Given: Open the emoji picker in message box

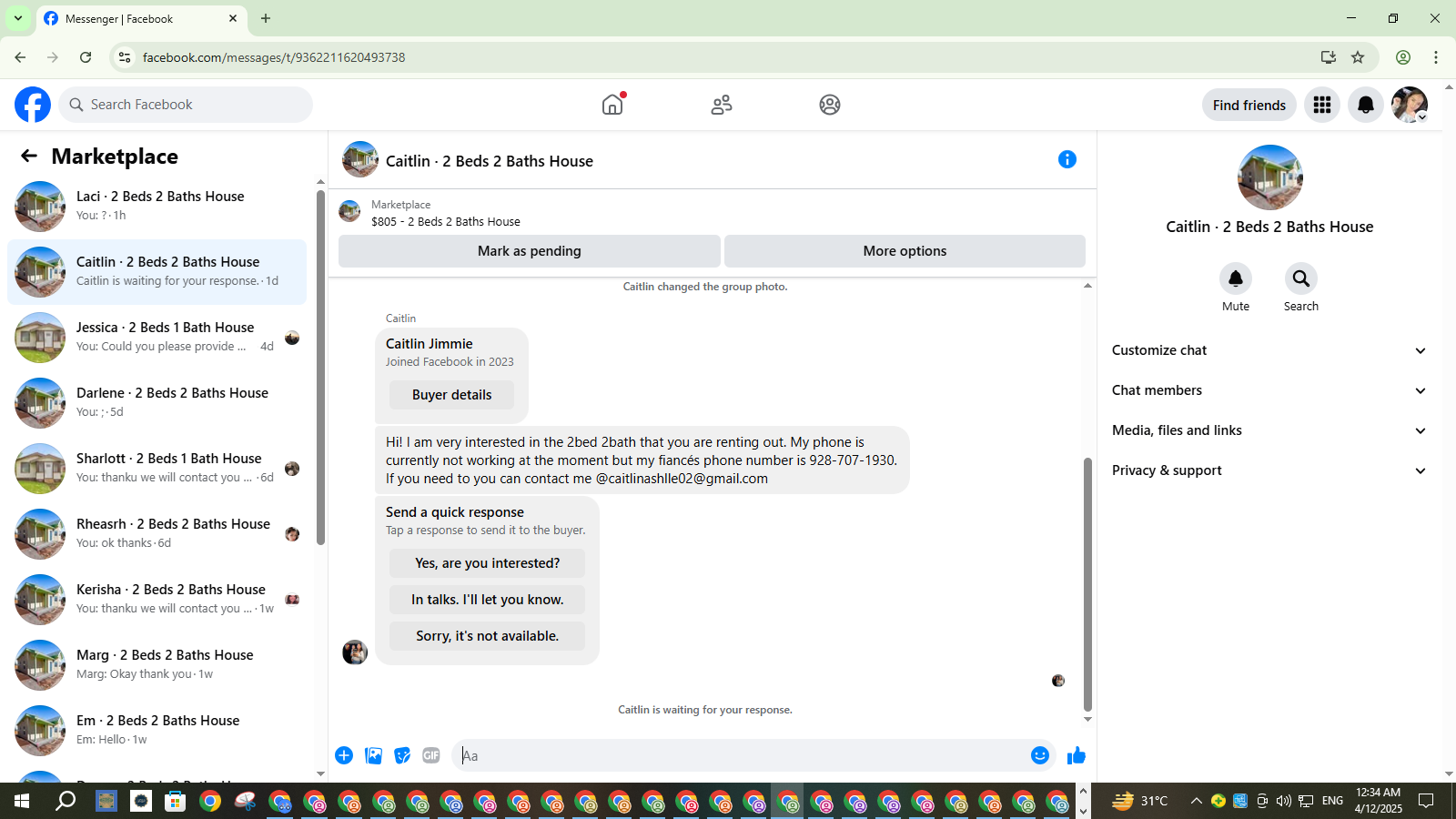Looking at the screenshot, I should pos(1040,755).
